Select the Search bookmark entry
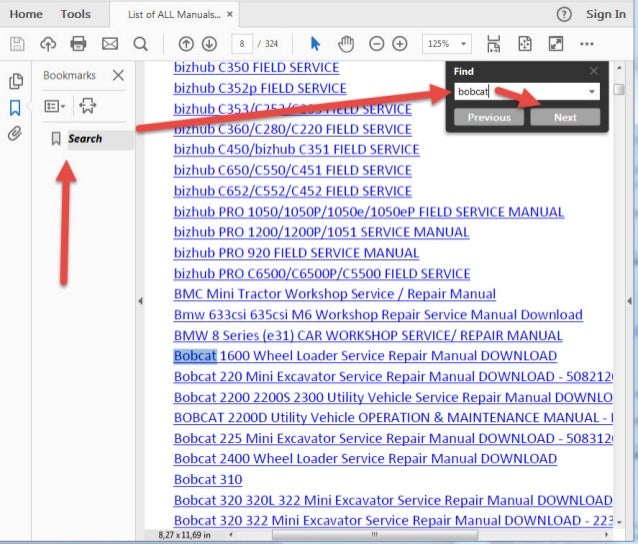The image size is (638, 544). pyautogui.click(x=85, y=139)
